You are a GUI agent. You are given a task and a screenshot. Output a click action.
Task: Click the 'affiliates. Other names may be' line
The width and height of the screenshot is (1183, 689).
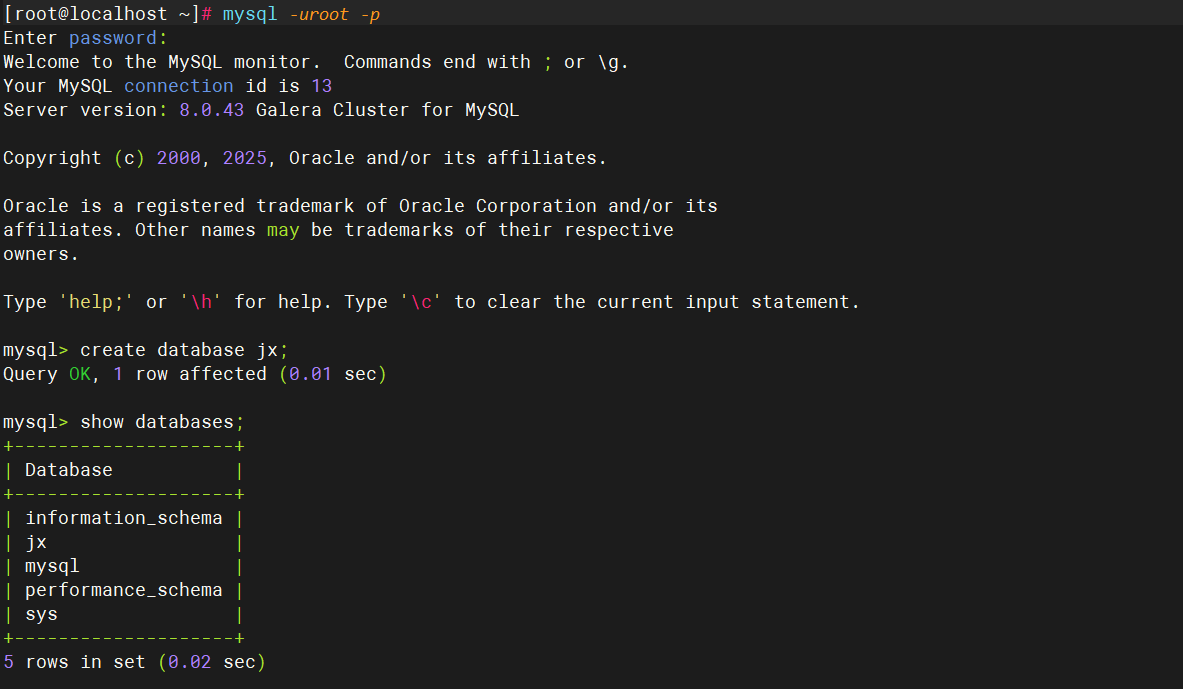(338, 230)
